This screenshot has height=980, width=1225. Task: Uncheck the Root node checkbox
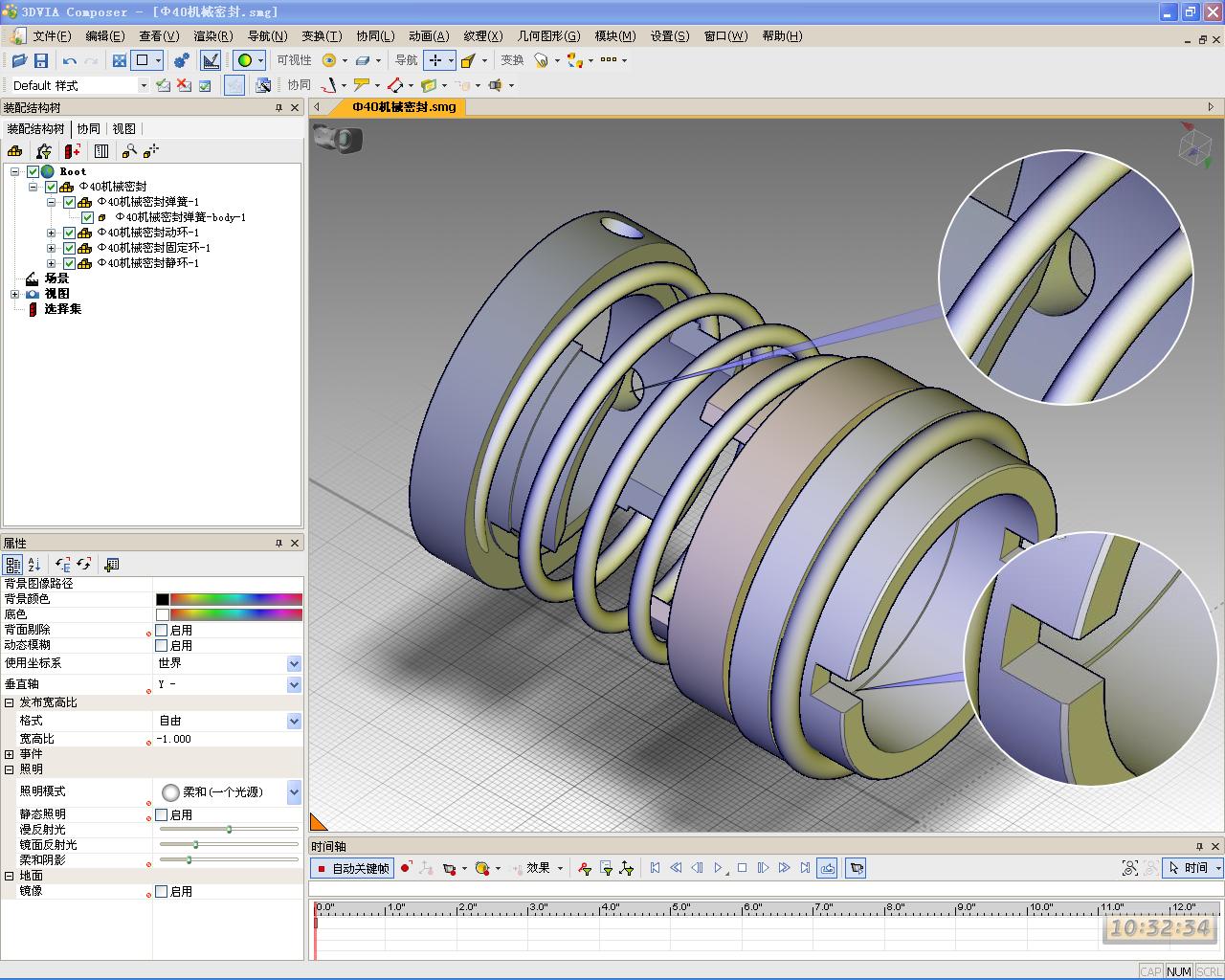(33, 171)
